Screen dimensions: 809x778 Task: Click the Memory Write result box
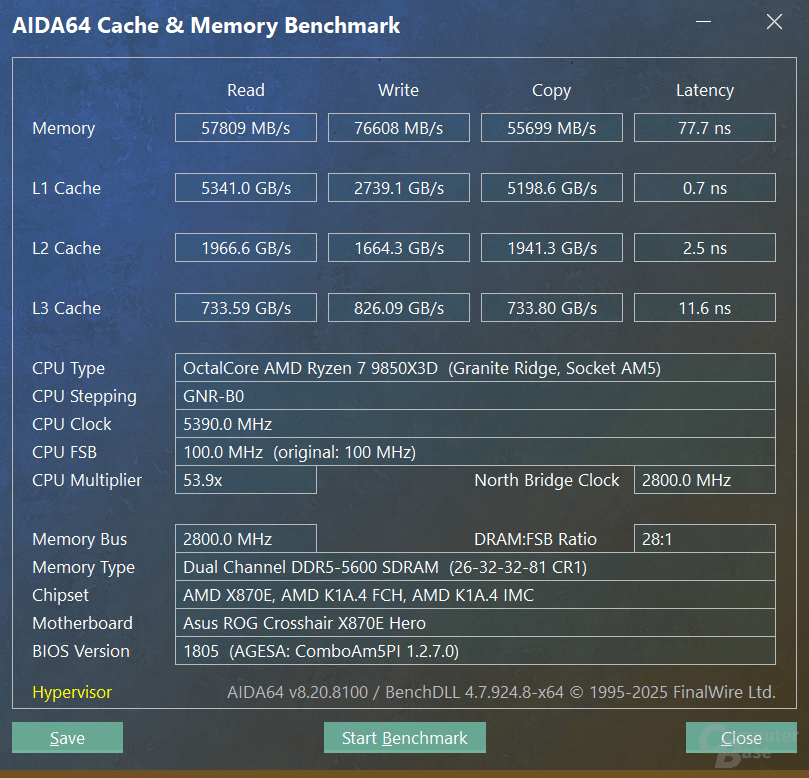pyautogui.click(x=398, y=128)
